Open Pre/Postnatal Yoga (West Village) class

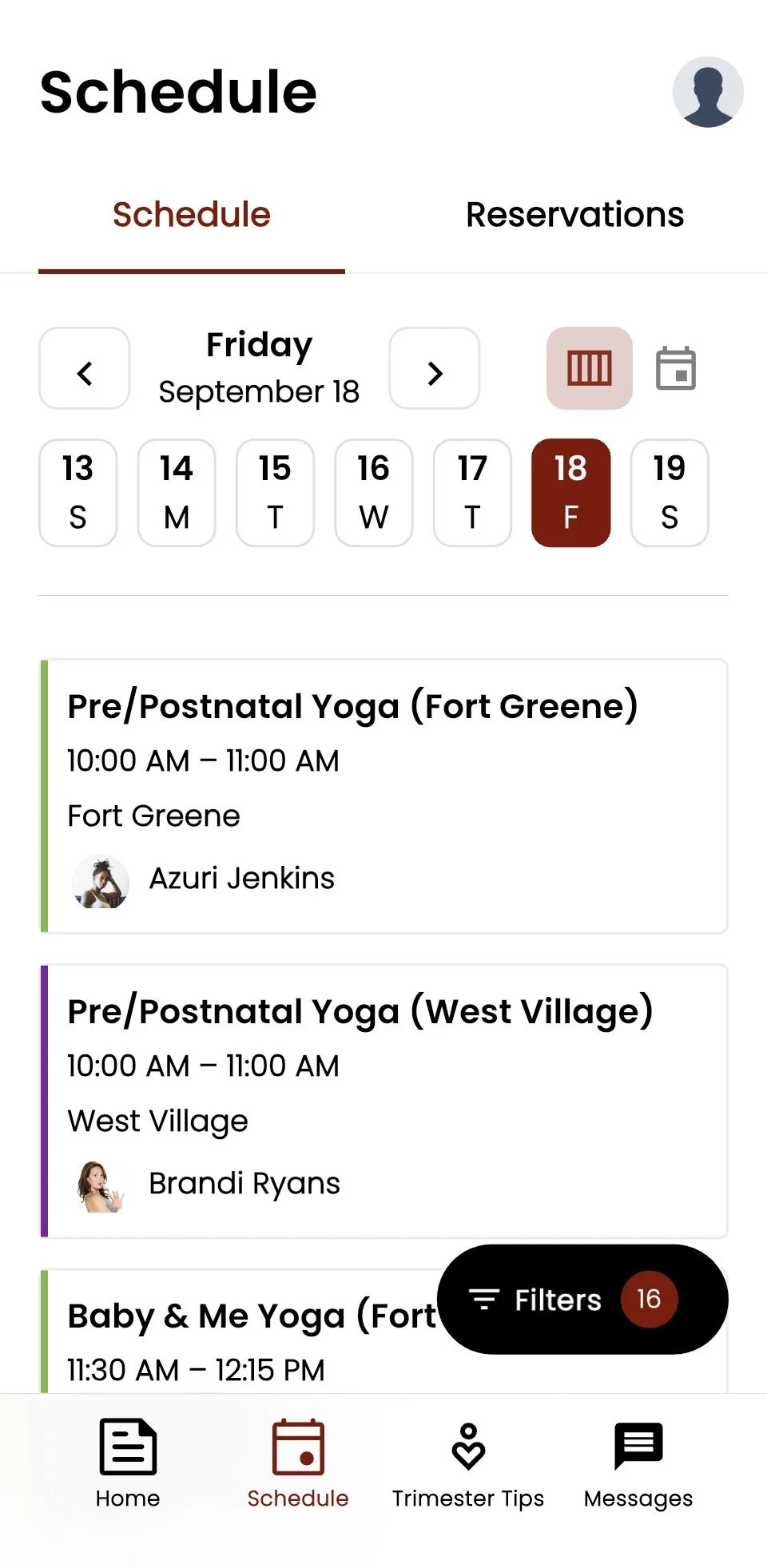(384, 1102)
